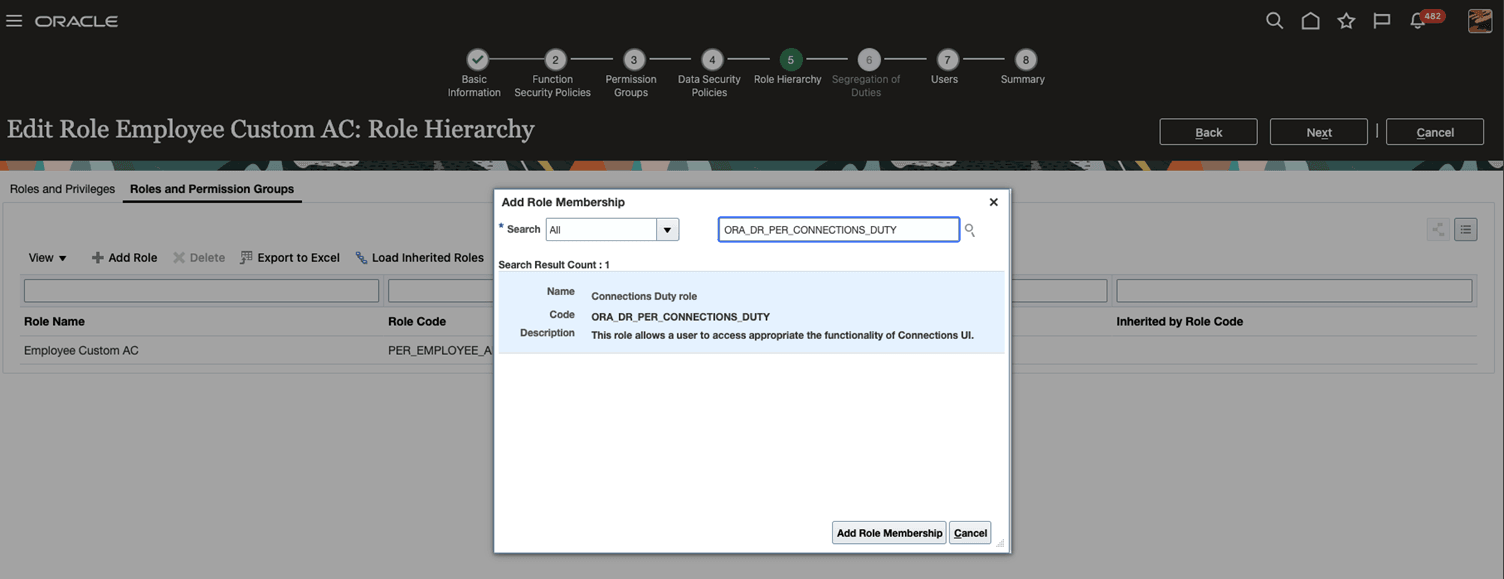Click the dialog resize handle corner
Screen dimensions: 1504x579
(x=1000, y=543)
